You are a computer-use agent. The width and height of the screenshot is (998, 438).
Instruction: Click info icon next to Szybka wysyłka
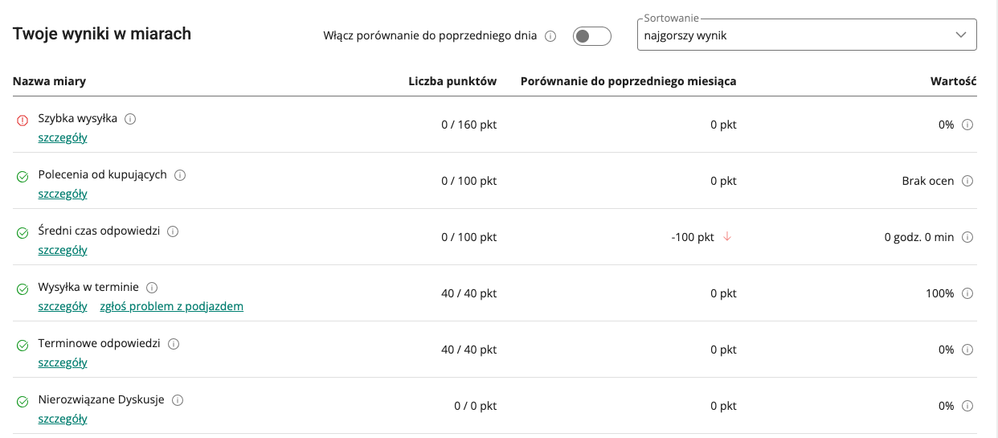[130, 118]
